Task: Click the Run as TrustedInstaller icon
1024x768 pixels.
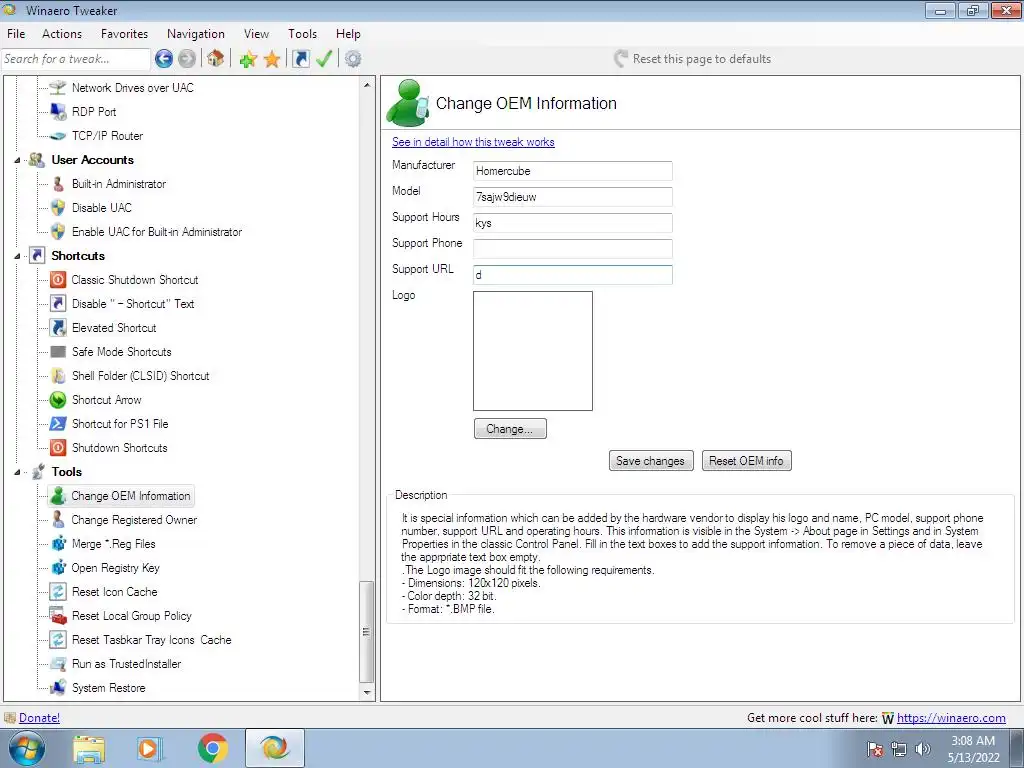Action: pos(58,664)
